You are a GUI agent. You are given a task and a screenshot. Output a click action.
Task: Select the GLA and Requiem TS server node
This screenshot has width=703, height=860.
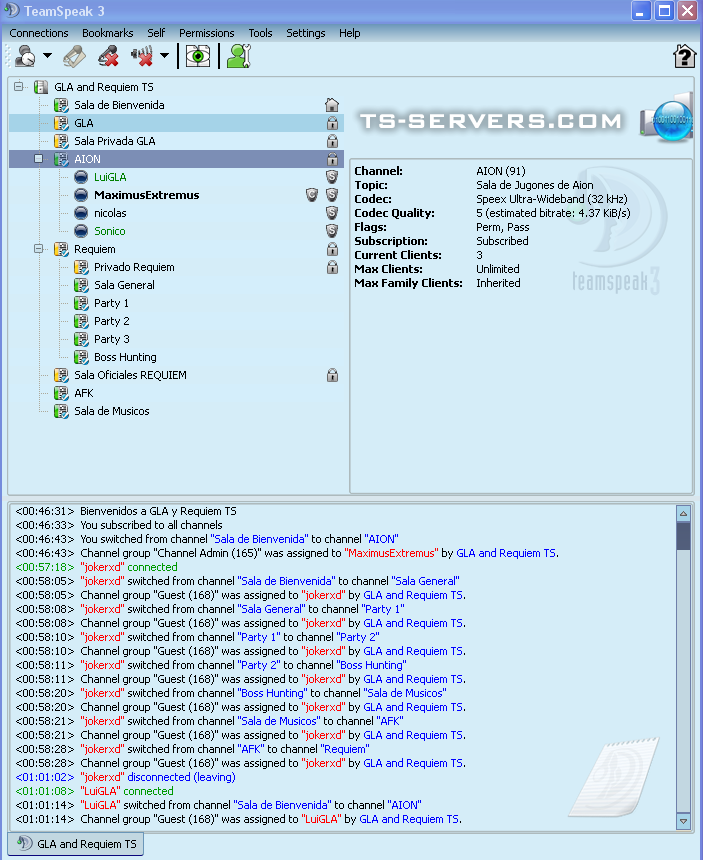pyautogui.click(x=104, y=87)
